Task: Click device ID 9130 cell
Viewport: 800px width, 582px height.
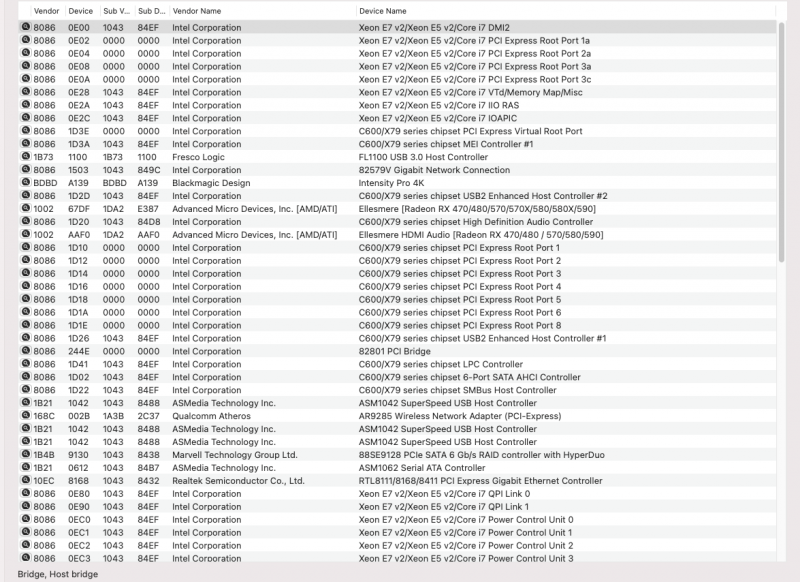Action: 78,455
